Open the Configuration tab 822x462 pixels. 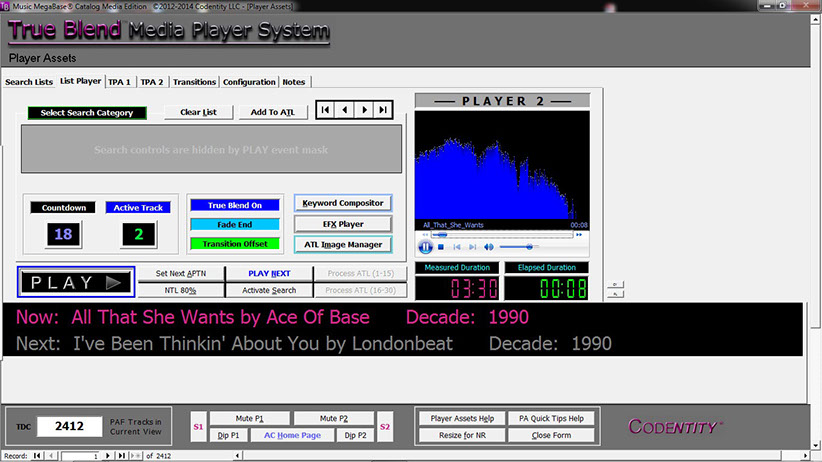tap(249, 82)
